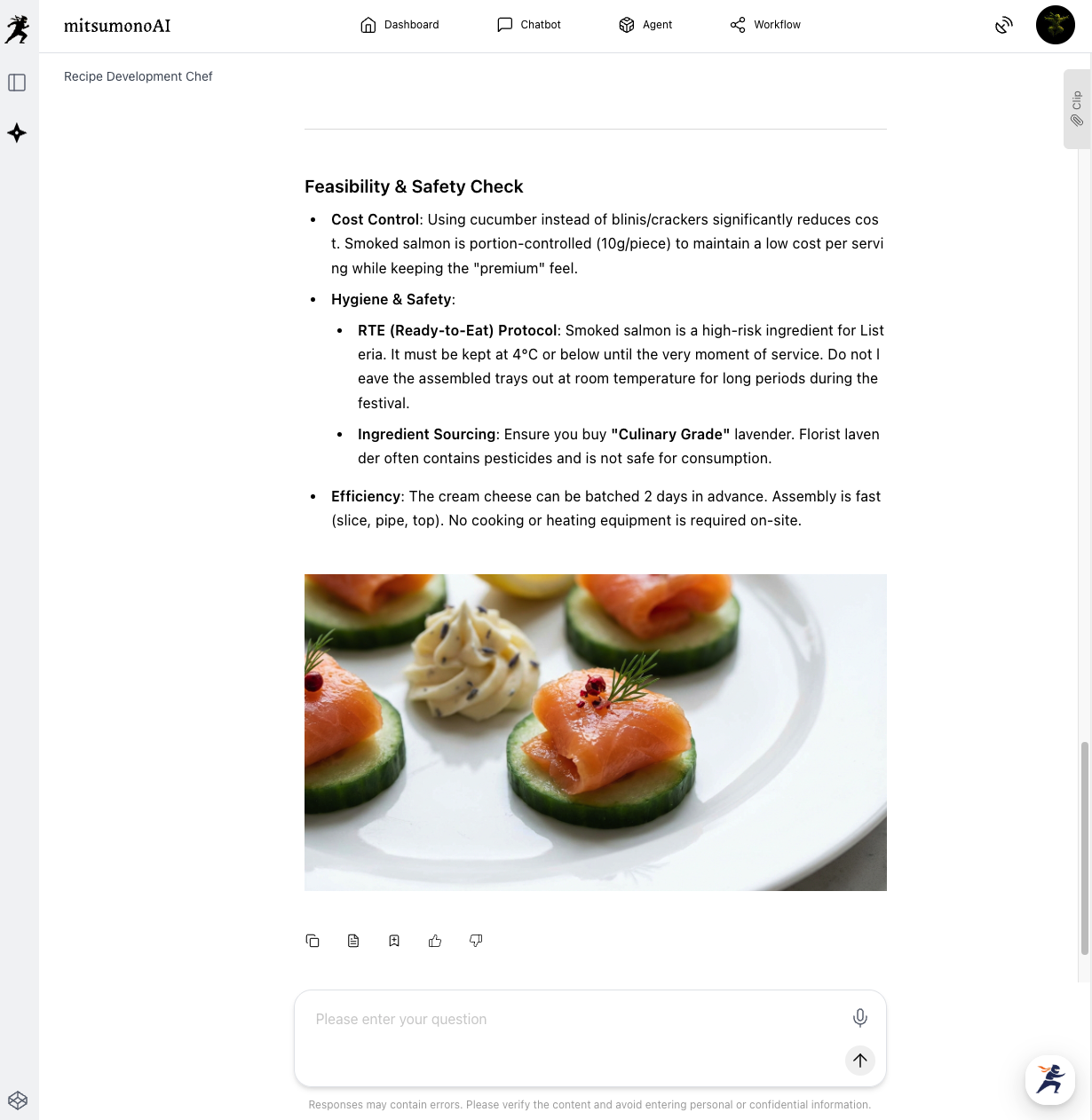Expand the Clip side tab
The width and height of the screenshot is (1092, 1120).
coord(1077,108)
